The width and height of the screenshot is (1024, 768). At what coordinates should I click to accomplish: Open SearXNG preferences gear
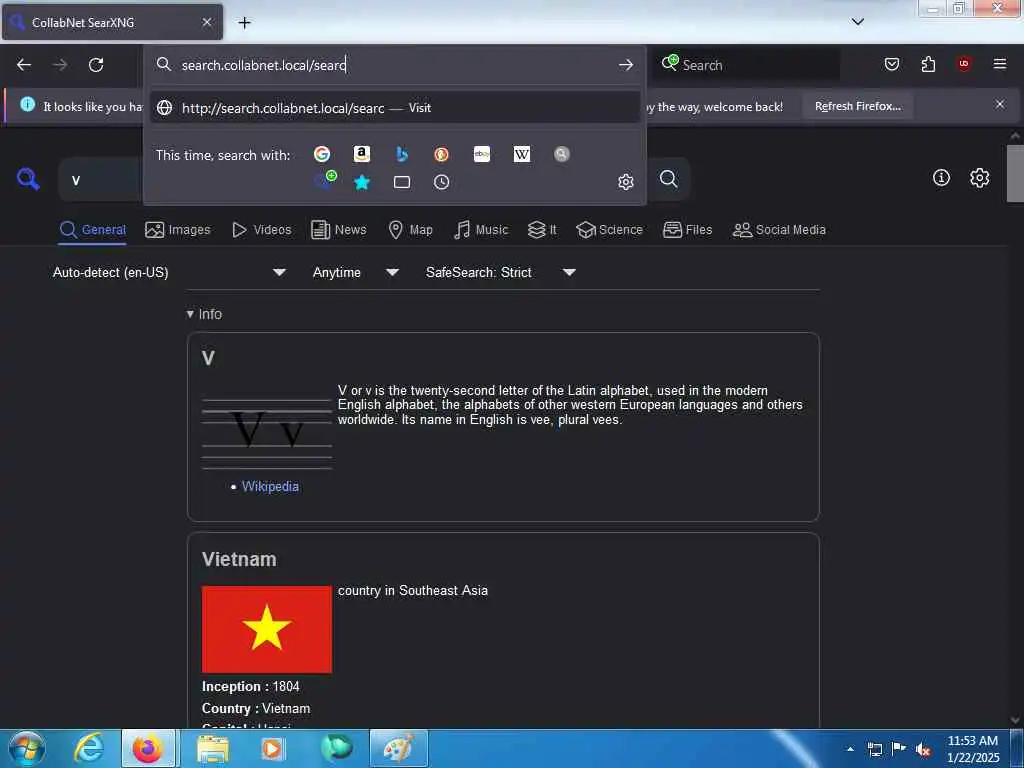979,178
